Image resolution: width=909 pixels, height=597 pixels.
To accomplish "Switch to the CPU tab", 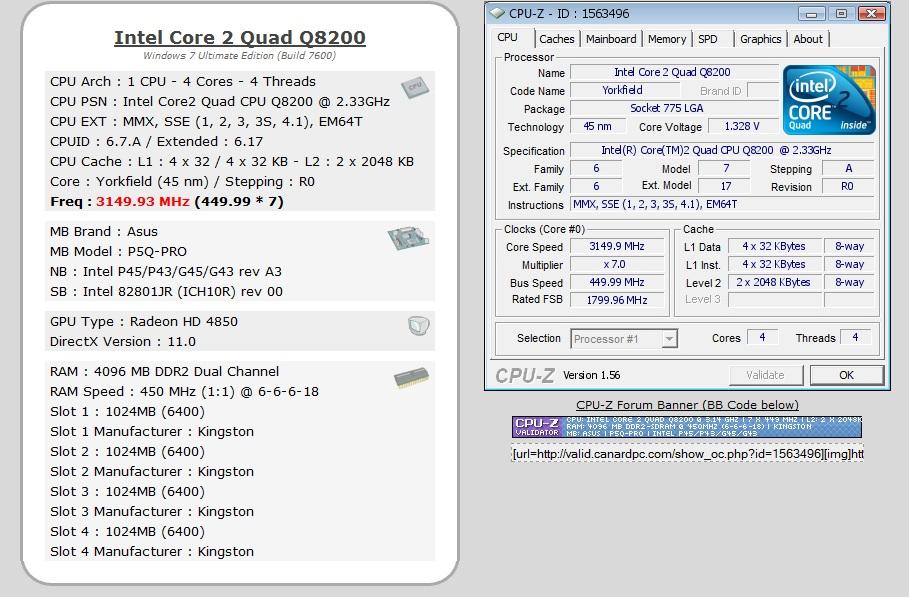I will (507, 38).
